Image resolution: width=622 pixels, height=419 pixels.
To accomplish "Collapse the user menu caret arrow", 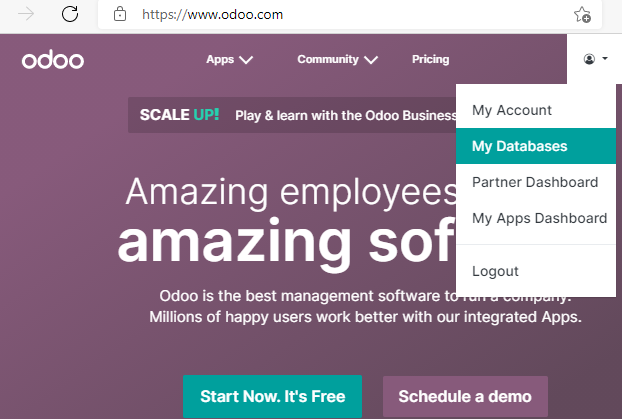I will pos(605,59).
